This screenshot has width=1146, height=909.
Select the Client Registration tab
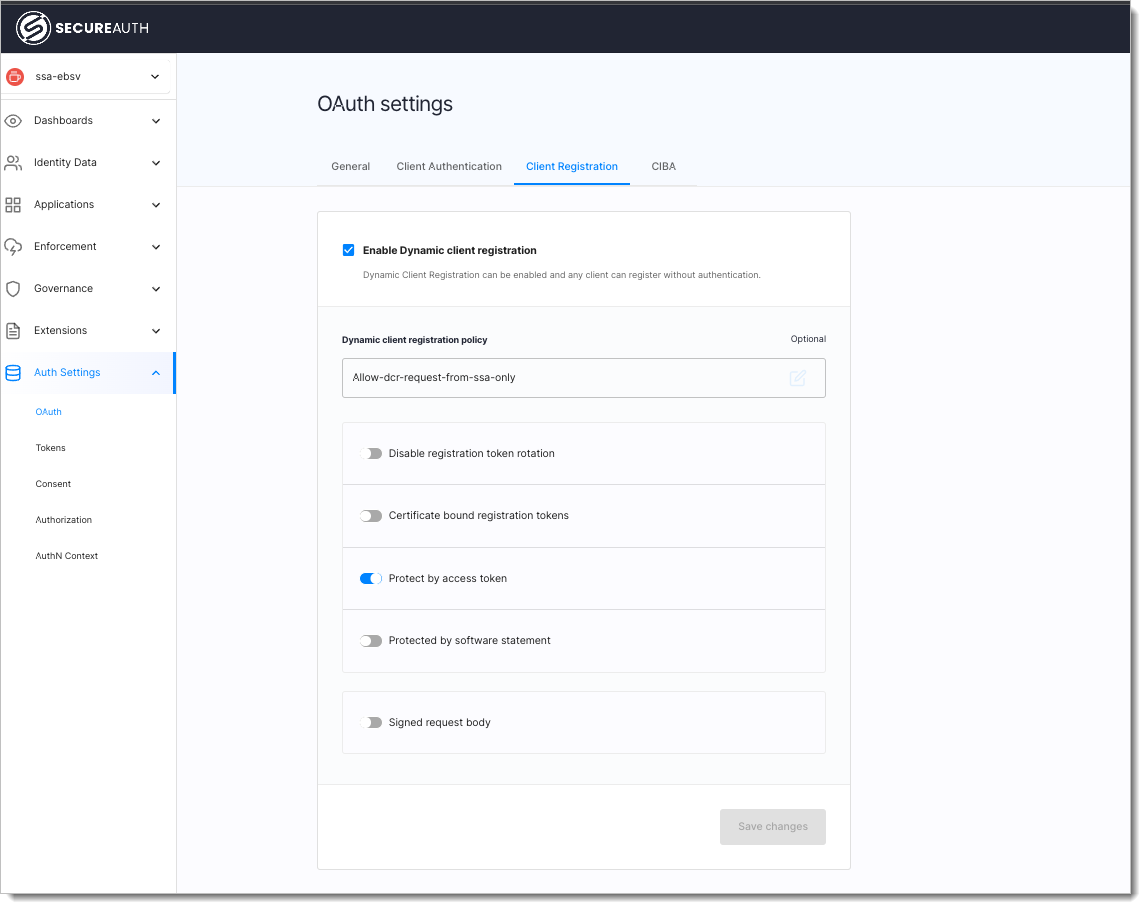[x=572, y=167]
